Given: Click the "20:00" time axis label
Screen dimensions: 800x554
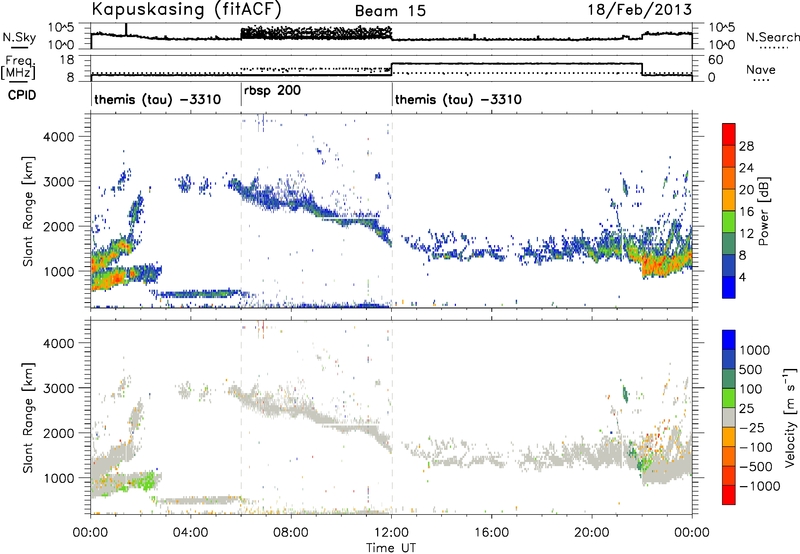Looking at the screenshot, I should click(x=592, y=533).
